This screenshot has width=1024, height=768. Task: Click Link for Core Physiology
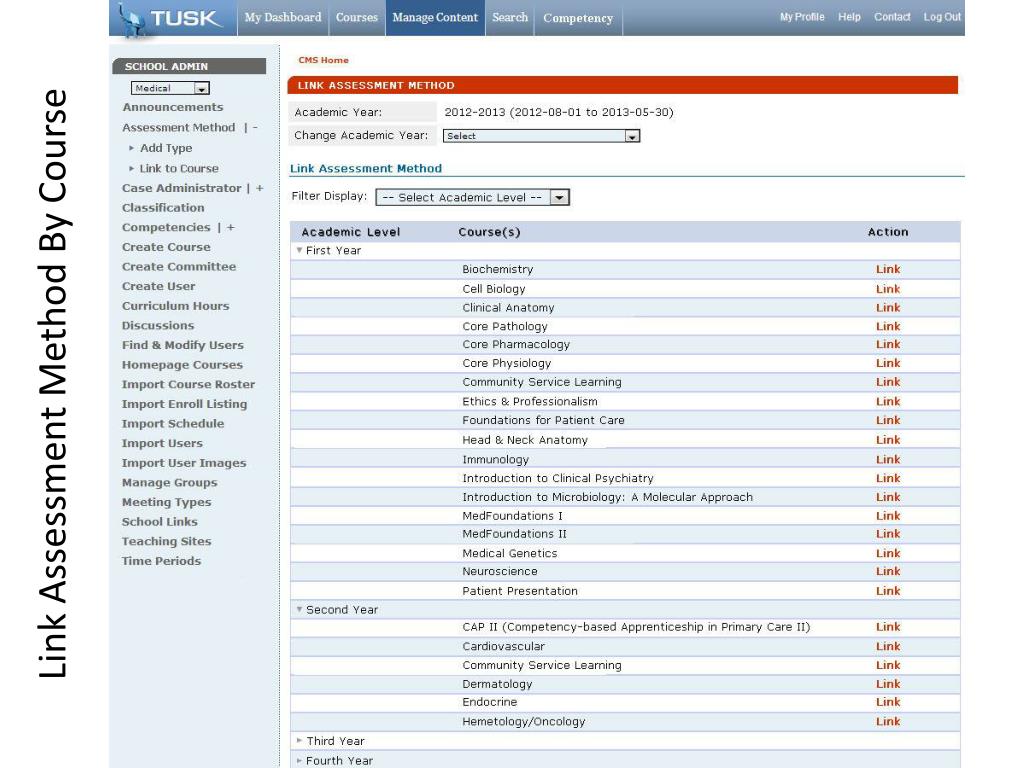pyautogui.click(x=888, y=363)
